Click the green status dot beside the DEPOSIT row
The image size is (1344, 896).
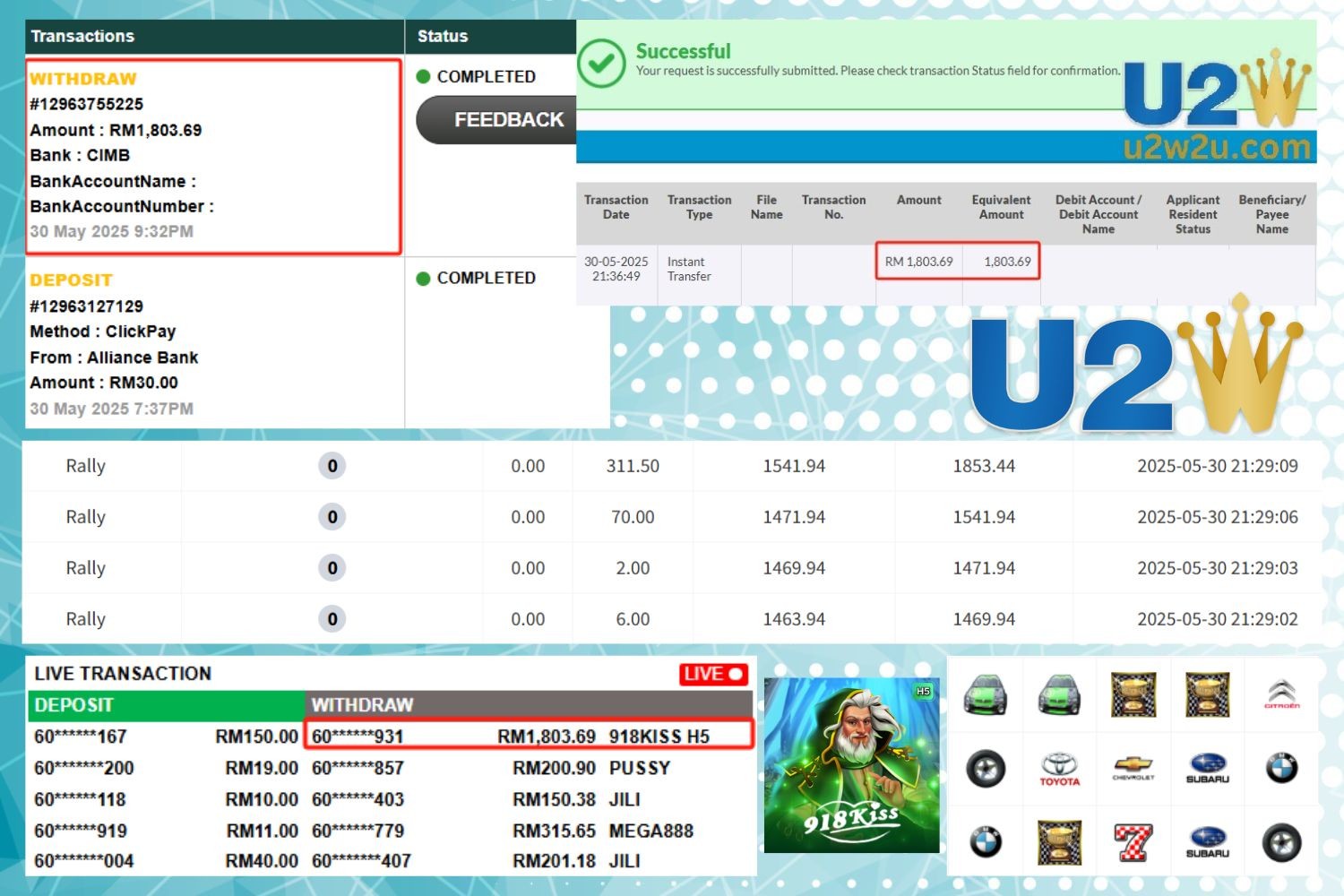[424, 279]
